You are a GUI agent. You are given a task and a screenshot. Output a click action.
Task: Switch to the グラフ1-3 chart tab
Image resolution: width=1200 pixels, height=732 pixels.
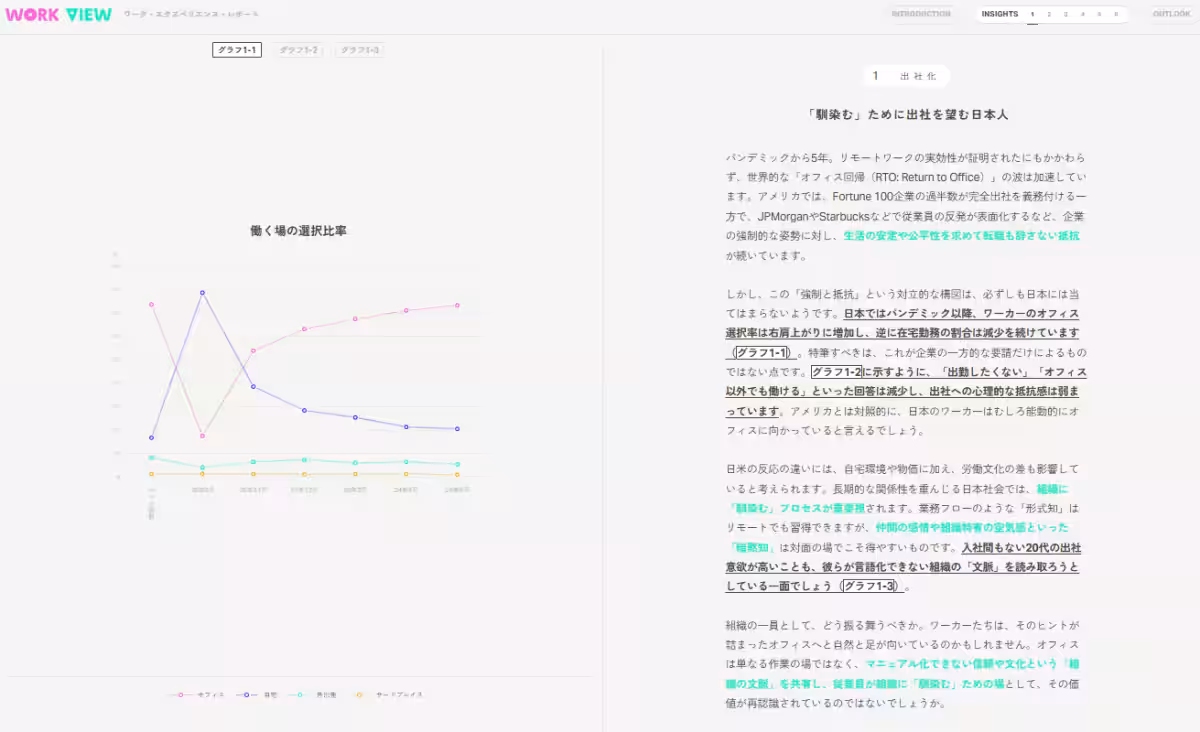[x=358, y=49]
